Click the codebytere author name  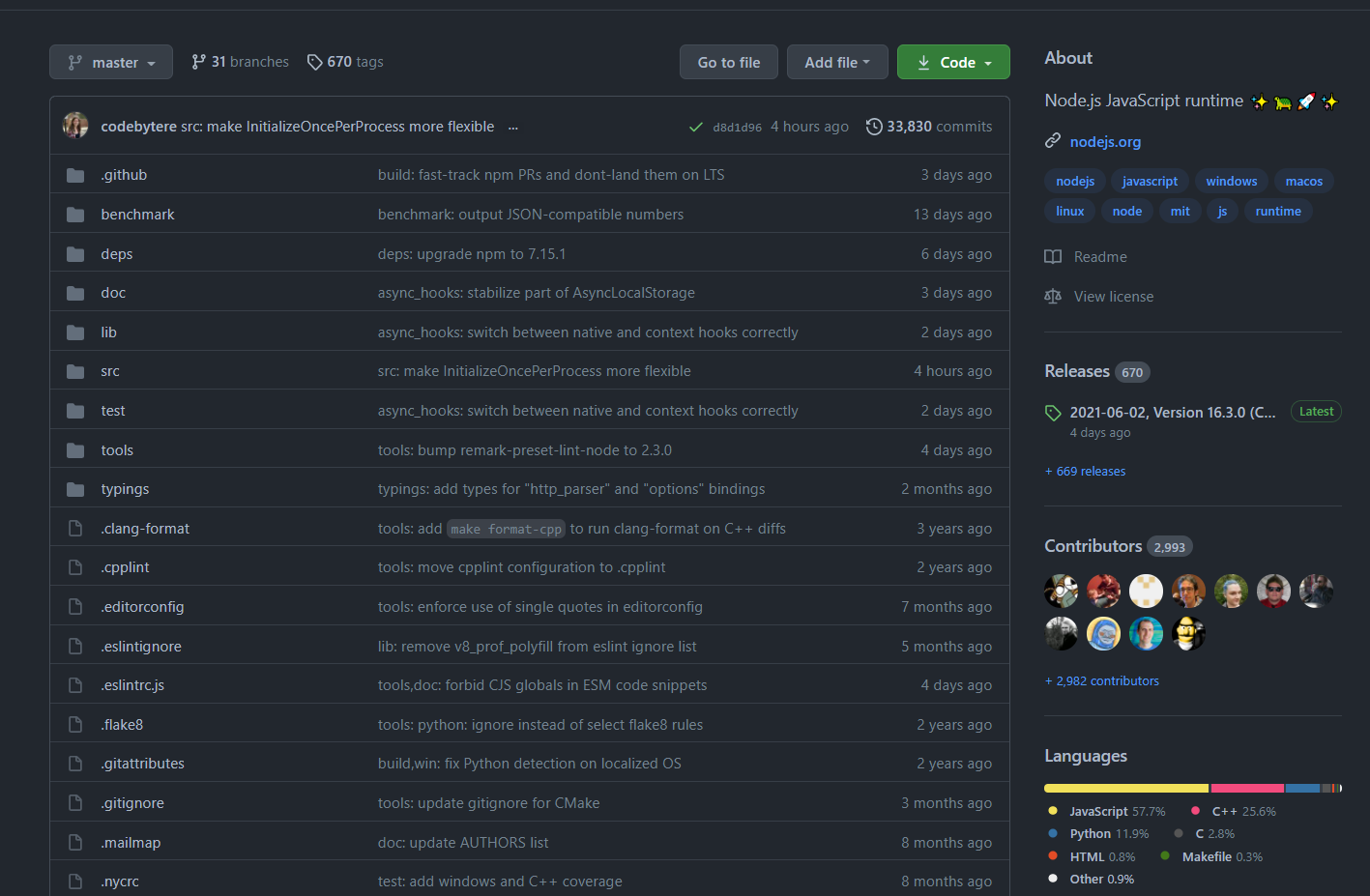138,127
